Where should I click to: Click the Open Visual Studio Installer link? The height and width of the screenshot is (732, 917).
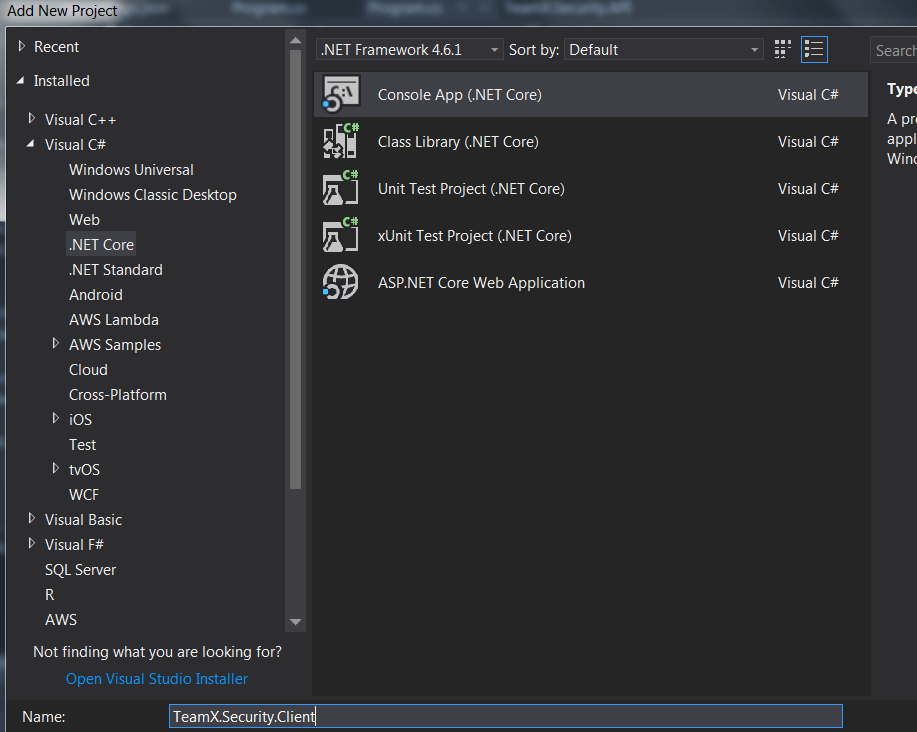(x=156, y=678)
